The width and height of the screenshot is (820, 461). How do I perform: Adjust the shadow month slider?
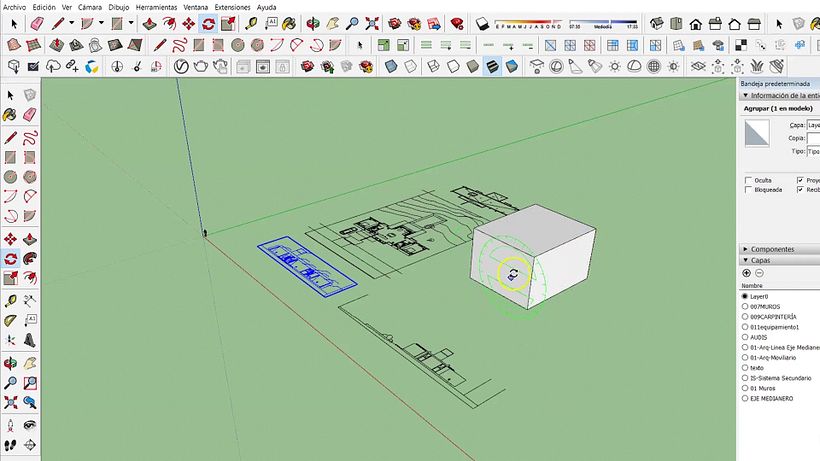pyautogui.click(x=528, y=24)
